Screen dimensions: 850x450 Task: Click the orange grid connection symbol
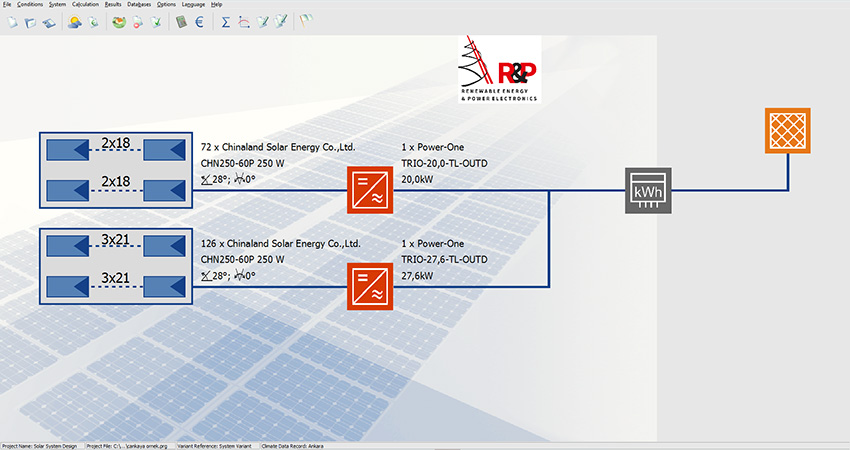(788, 131)
